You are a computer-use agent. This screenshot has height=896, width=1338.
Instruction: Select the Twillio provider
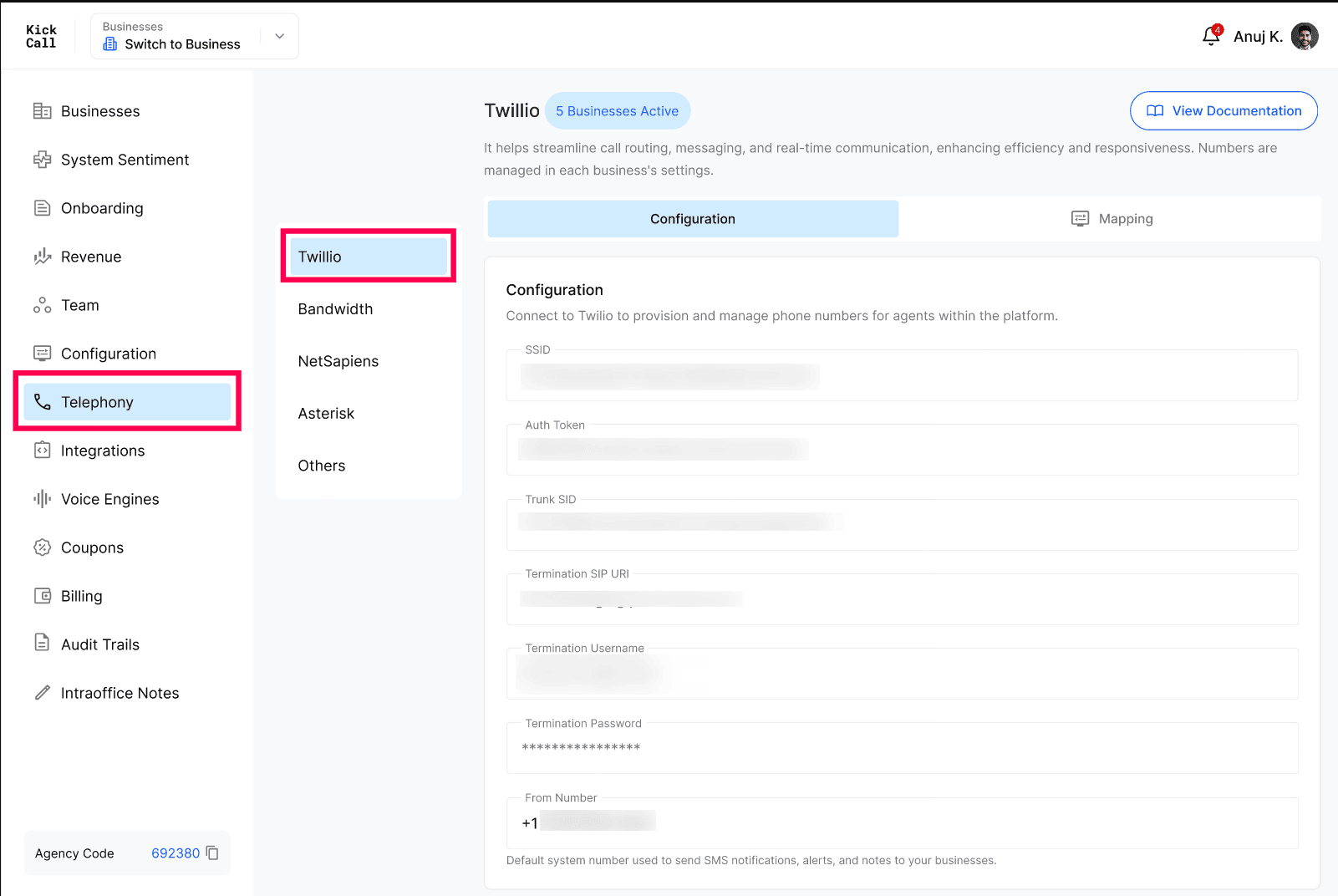[x=369, y=257]
